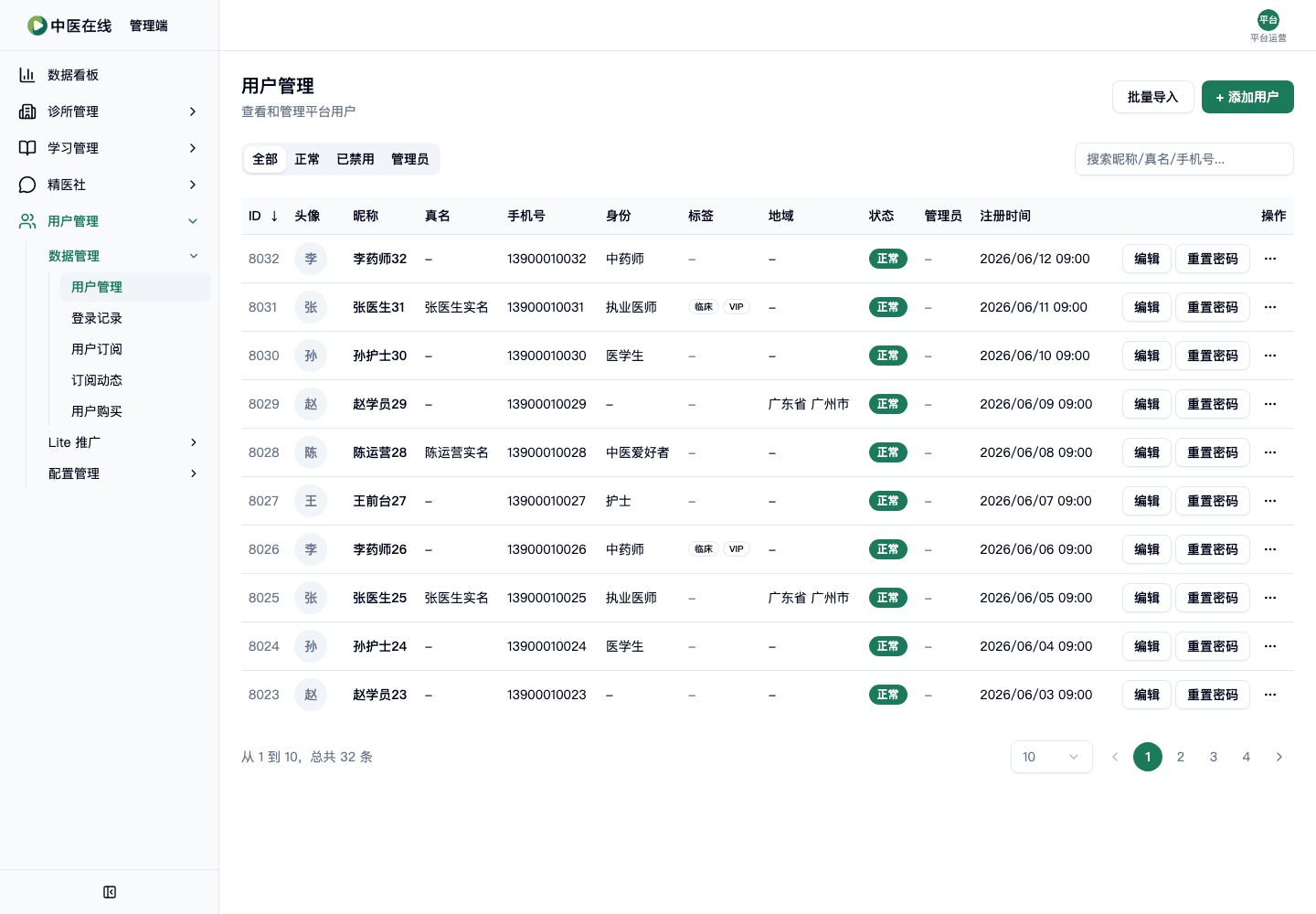Sort by ID using the arrow icon
The height and width of the screenshot is (914, 1316).
click(274, 216)
